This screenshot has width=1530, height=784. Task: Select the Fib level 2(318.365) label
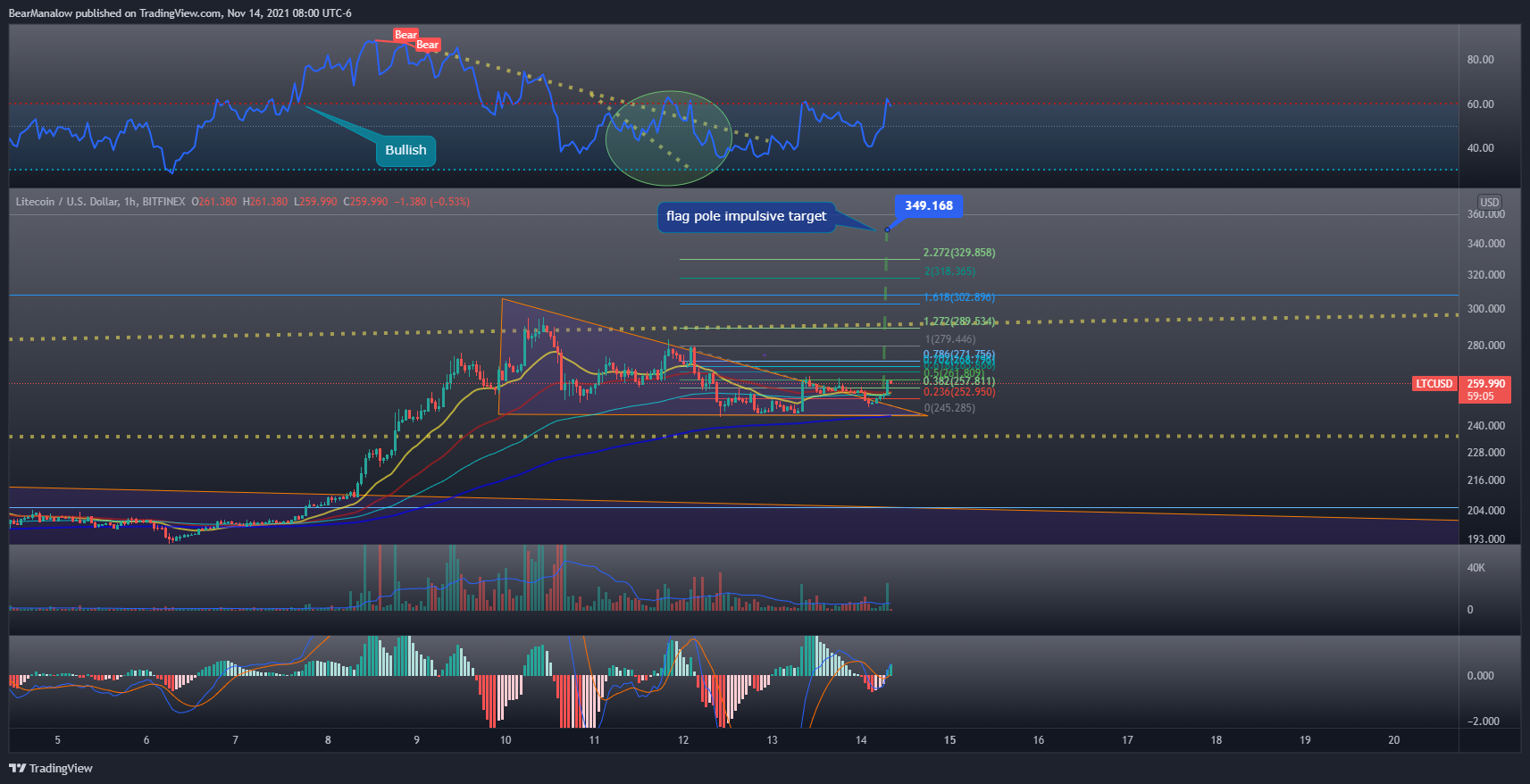[x=949, y=271]
